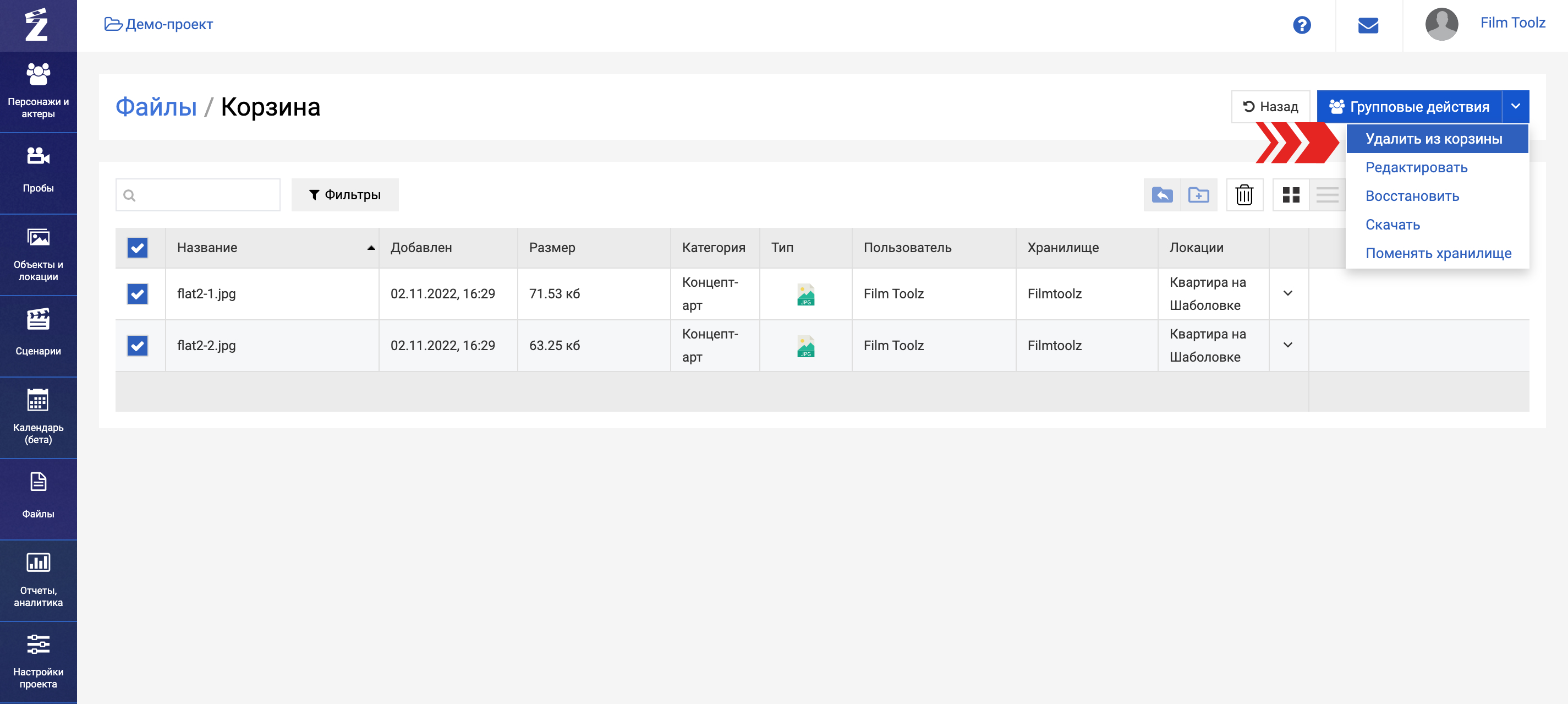The height and width of the screenshot is (704, 1568).
Task: Click the Назад button
Action: [x=1270, y=107]
